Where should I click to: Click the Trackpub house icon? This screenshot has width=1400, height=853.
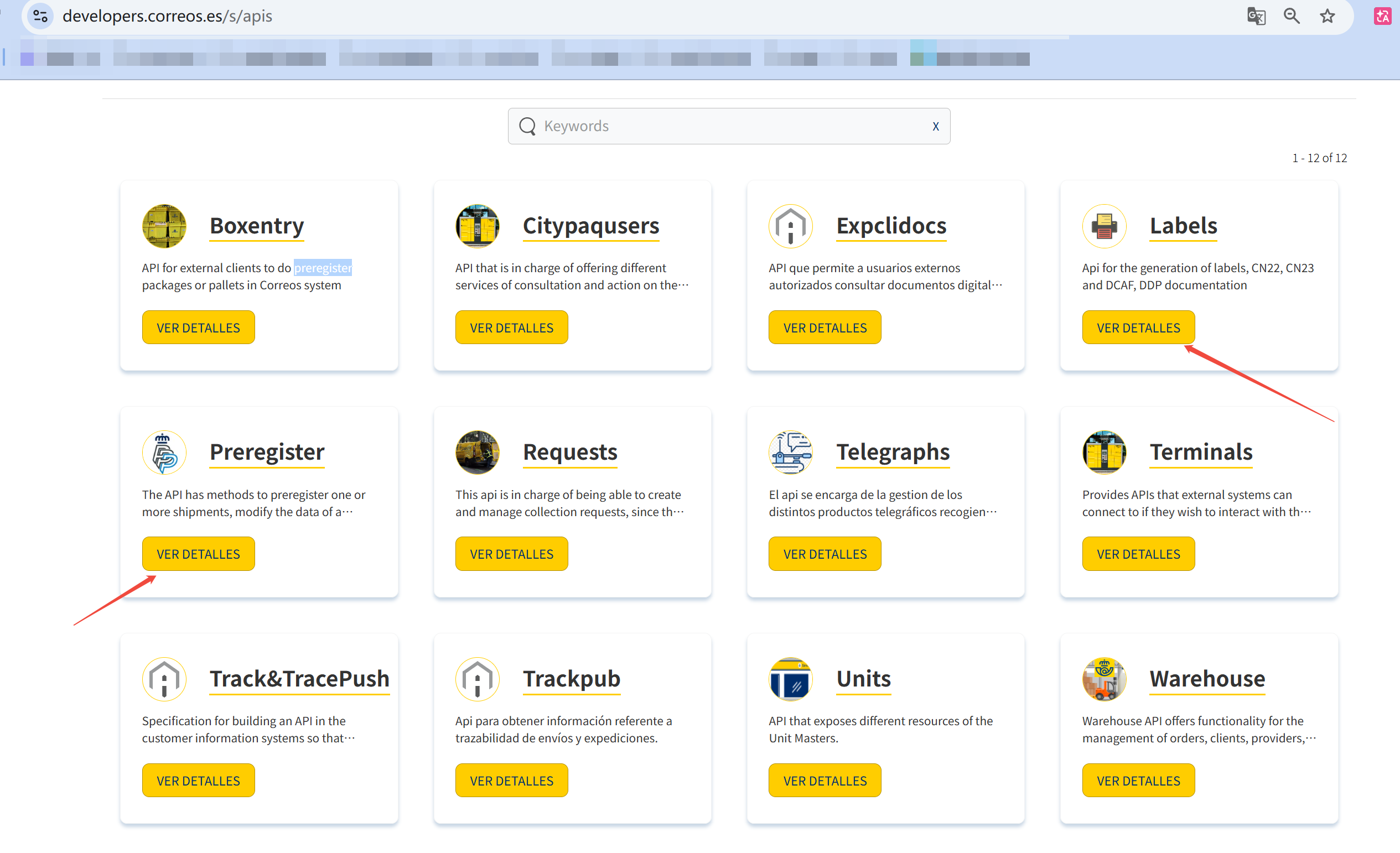(477, 679)
